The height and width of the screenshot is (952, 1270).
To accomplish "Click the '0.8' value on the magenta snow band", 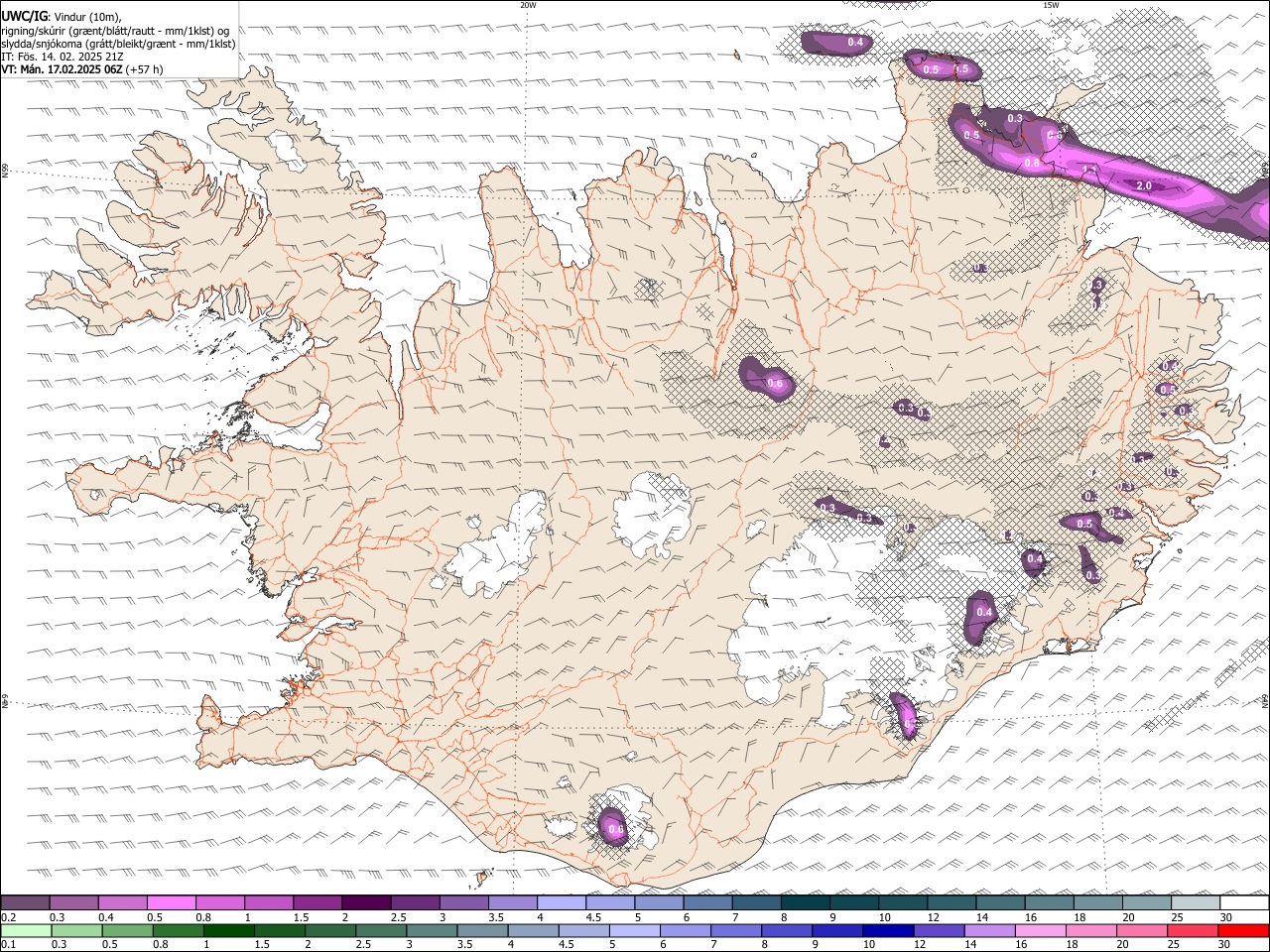I will click(x=1032, y=163).
